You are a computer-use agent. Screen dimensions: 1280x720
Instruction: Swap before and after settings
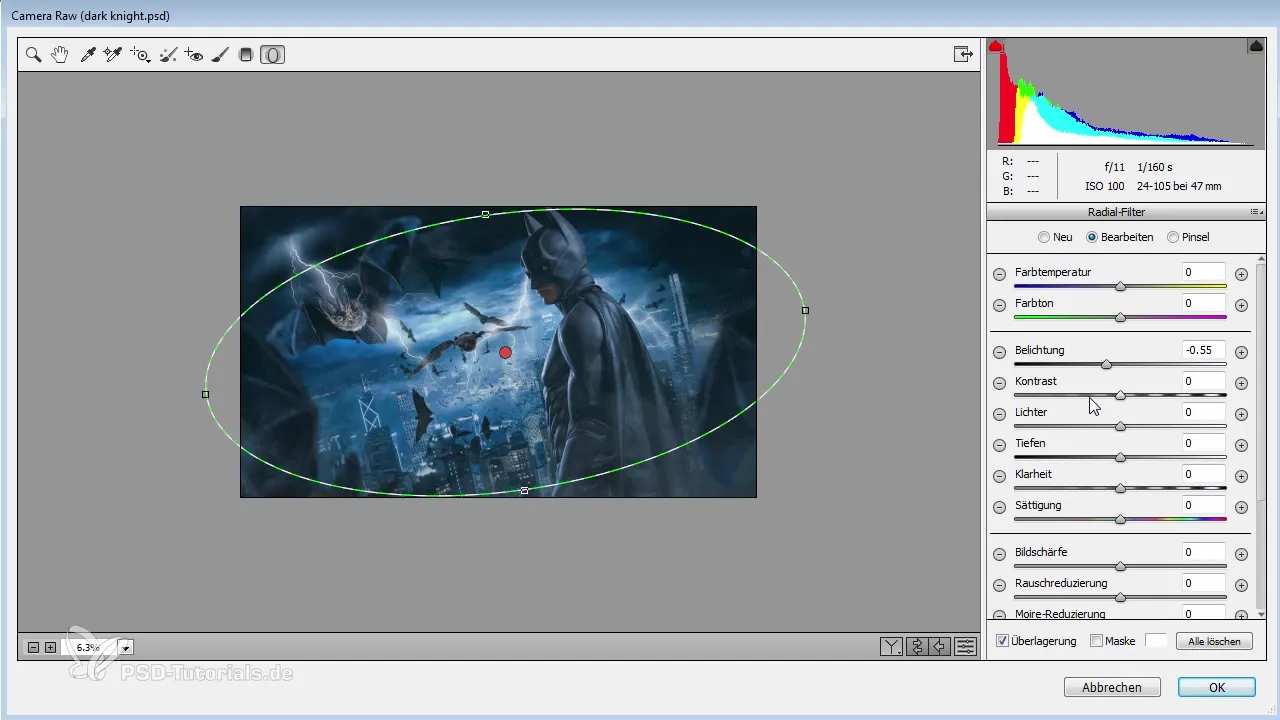916,647
